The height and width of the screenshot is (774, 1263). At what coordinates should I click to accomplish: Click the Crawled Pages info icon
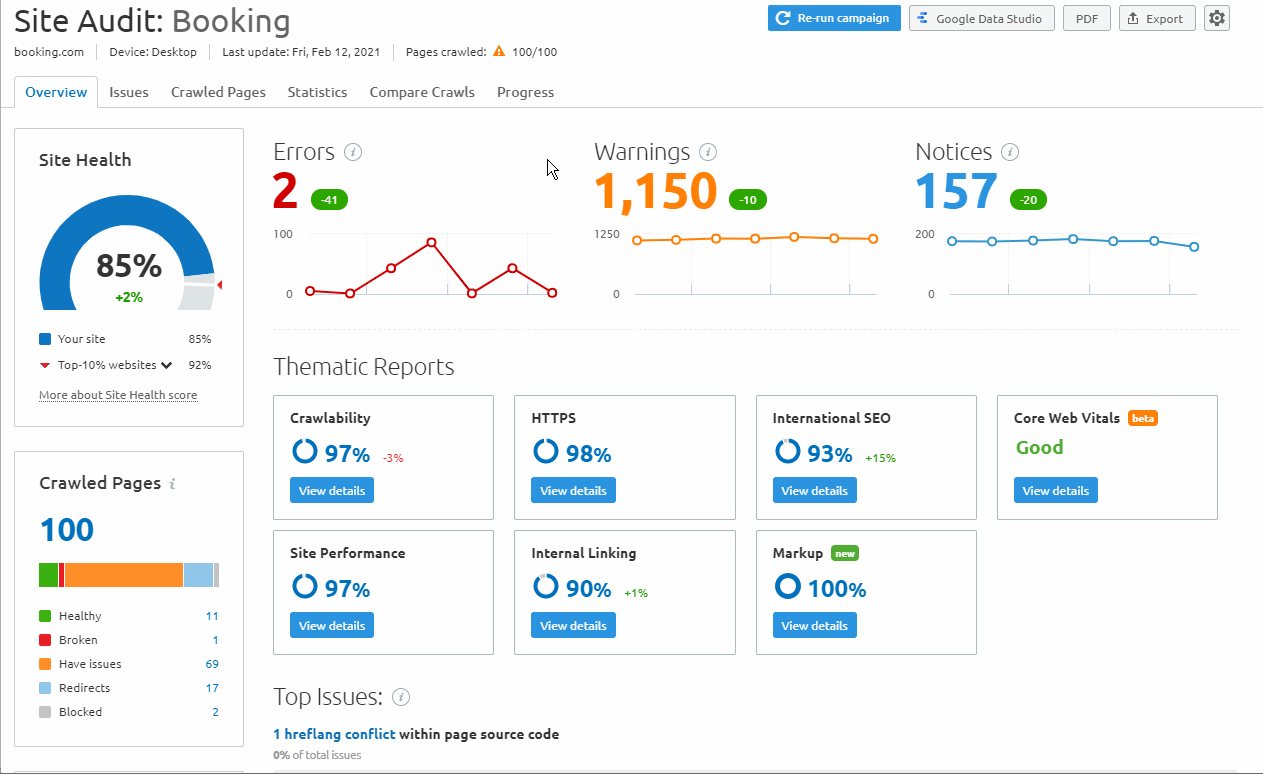(172, 484)
